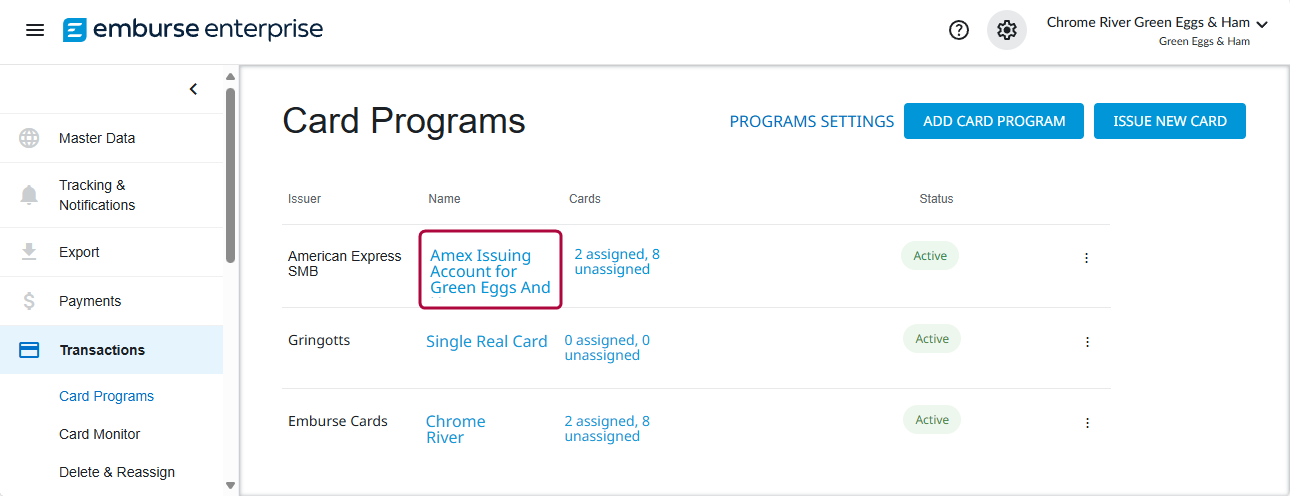Click the Transactions credit card icon

30,350
